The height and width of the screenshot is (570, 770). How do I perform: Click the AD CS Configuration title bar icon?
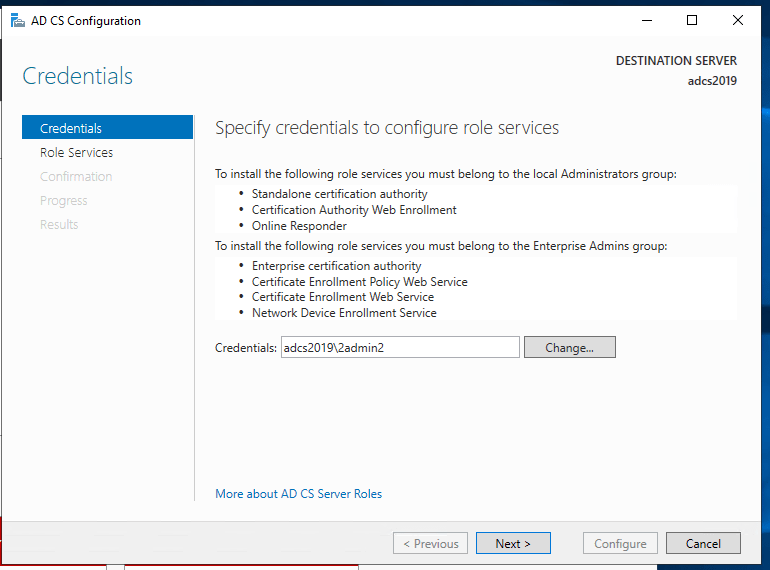17,21
